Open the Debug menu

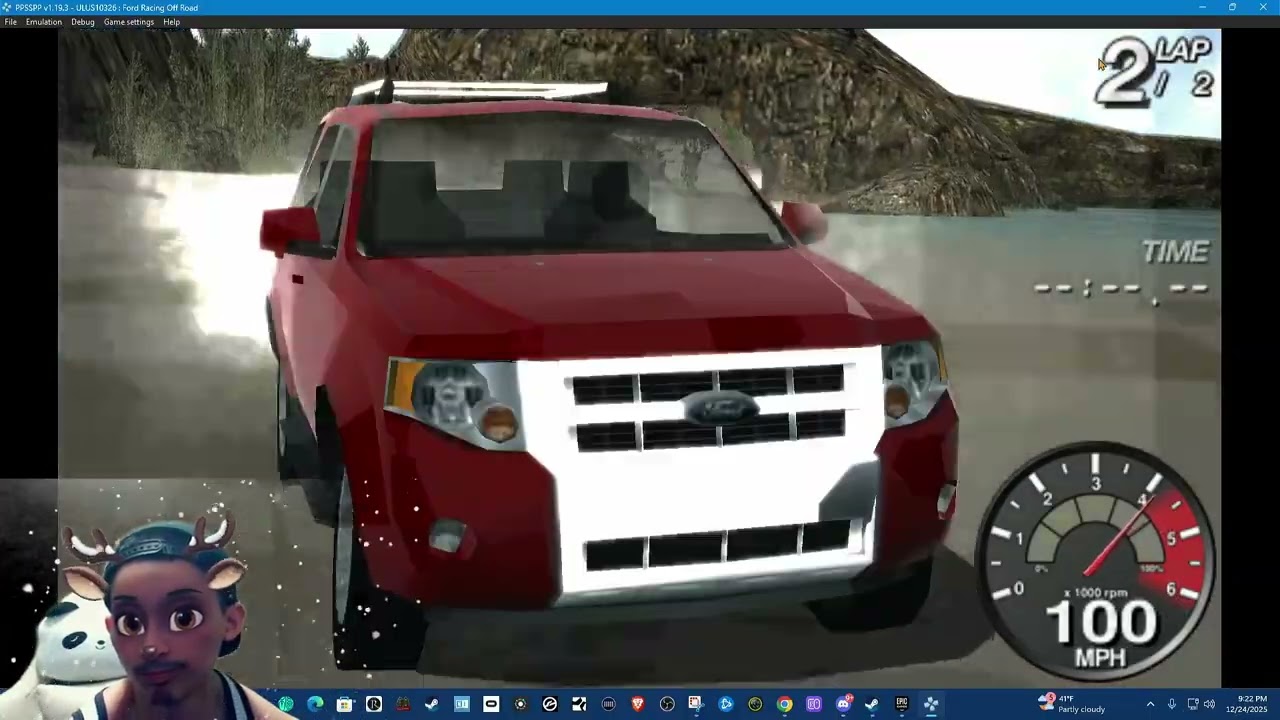tap(82, 22)
